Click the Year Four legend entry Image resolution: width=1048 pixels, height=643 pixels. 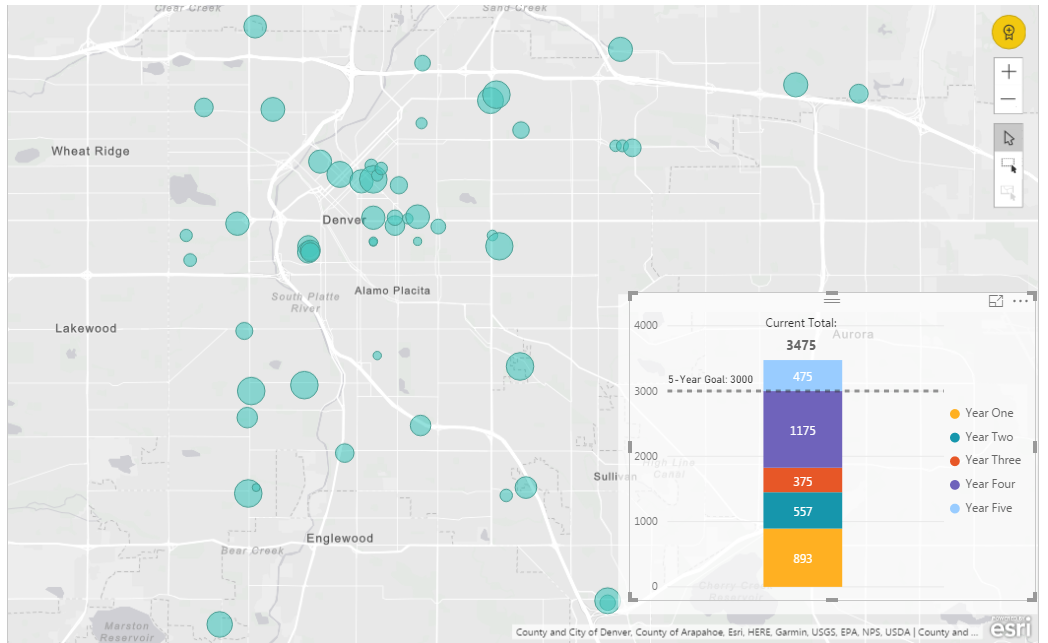pos(982,484)
